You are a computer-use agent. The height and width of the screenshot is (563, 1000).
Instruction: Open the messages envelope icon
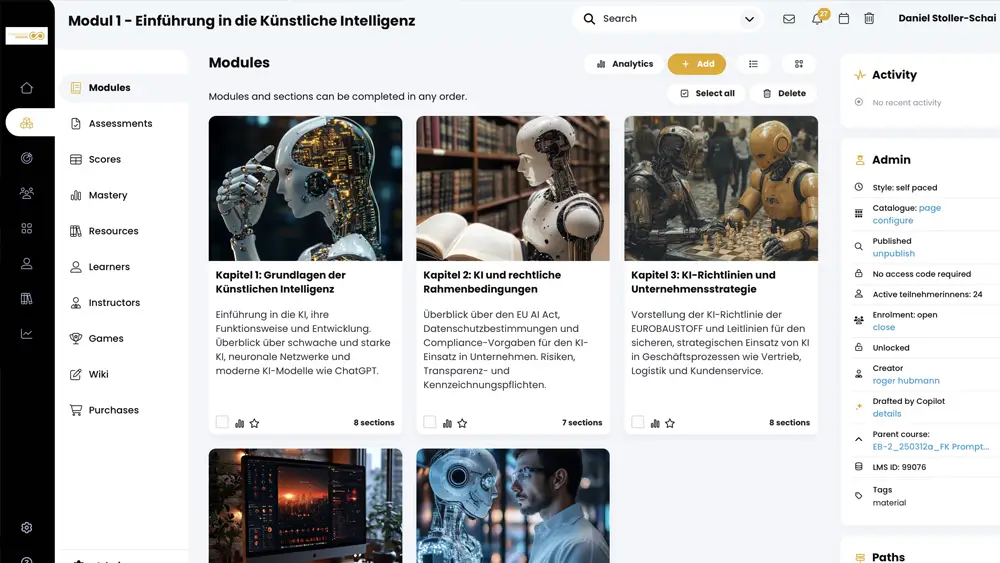tap(789, 19)
